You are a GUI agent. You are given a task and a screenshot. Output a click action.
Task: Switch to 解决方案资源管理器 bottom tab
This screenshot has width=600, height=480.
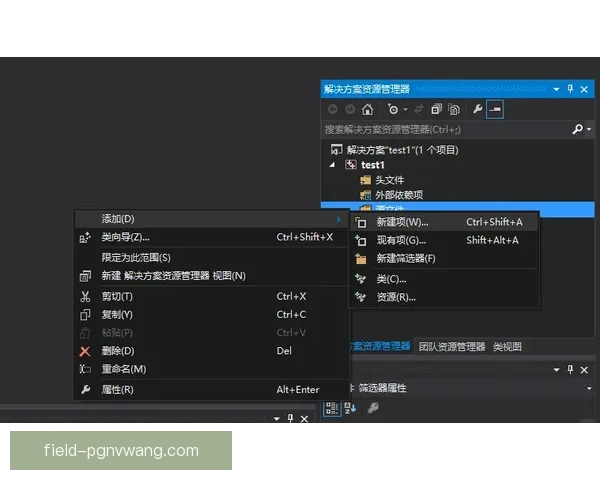[x=381, y=346]
